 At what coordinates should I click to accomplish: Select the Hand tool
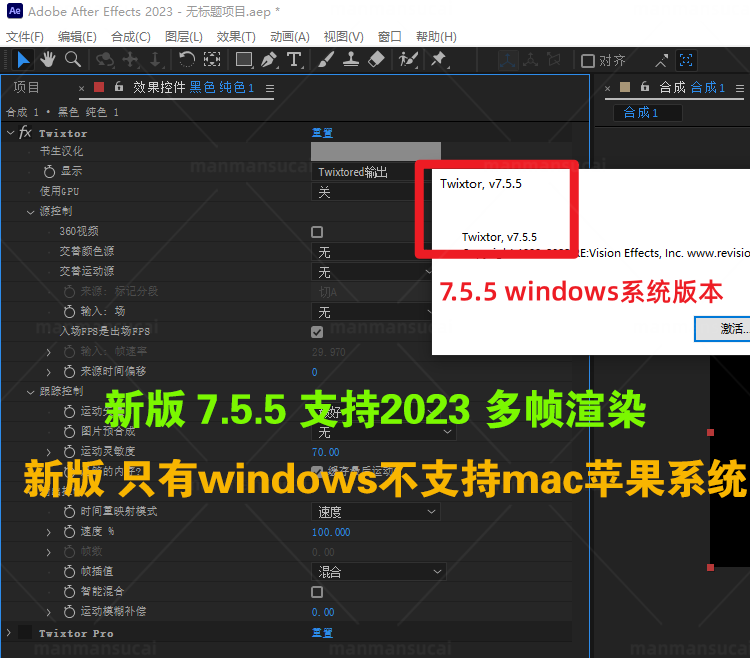tap(47, 60)
